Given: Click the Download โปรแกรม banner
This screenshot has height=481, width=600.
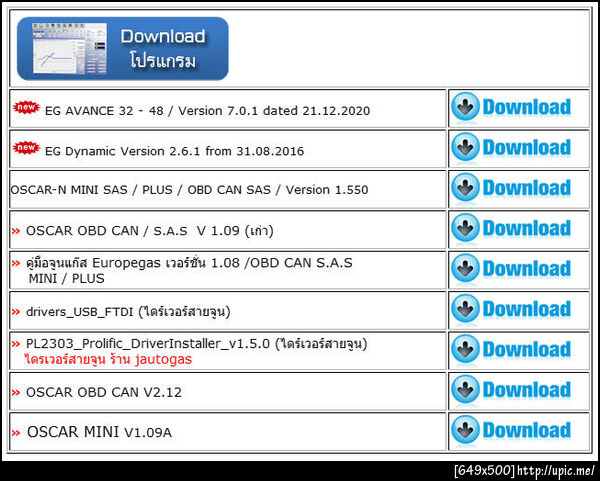Looking at the screenshot, I should tap(123, 49).
